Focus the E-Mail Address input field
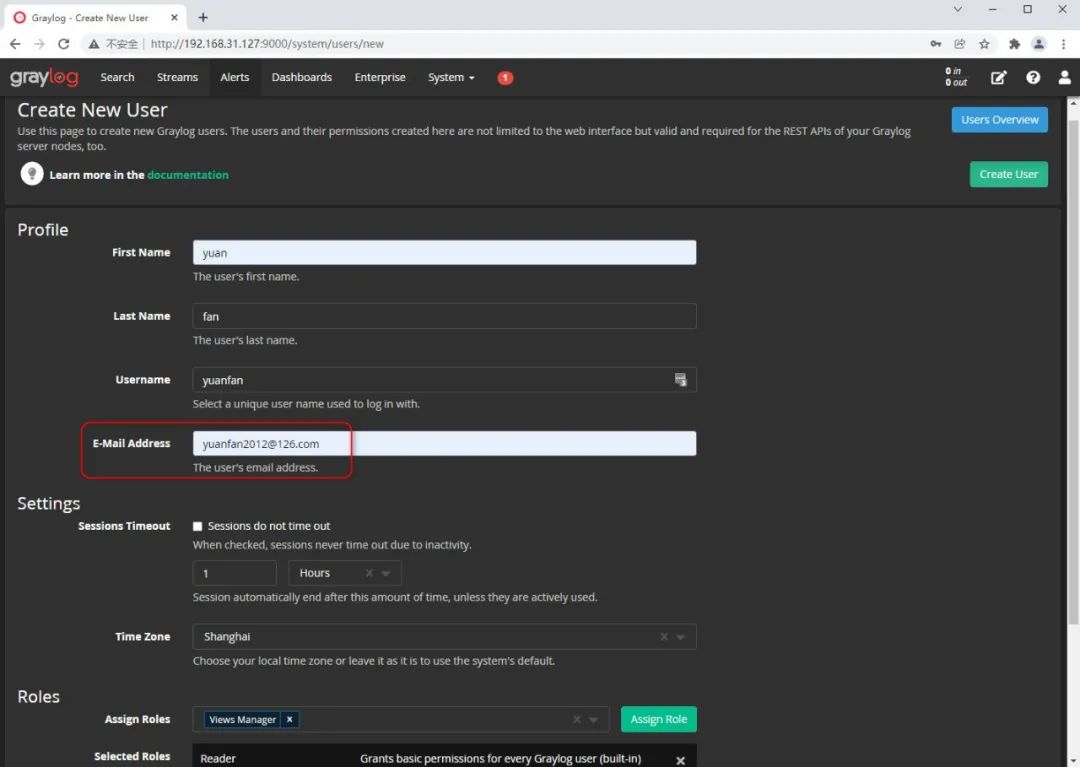This screenshot has width=1080, height=767. click(444, 443)
